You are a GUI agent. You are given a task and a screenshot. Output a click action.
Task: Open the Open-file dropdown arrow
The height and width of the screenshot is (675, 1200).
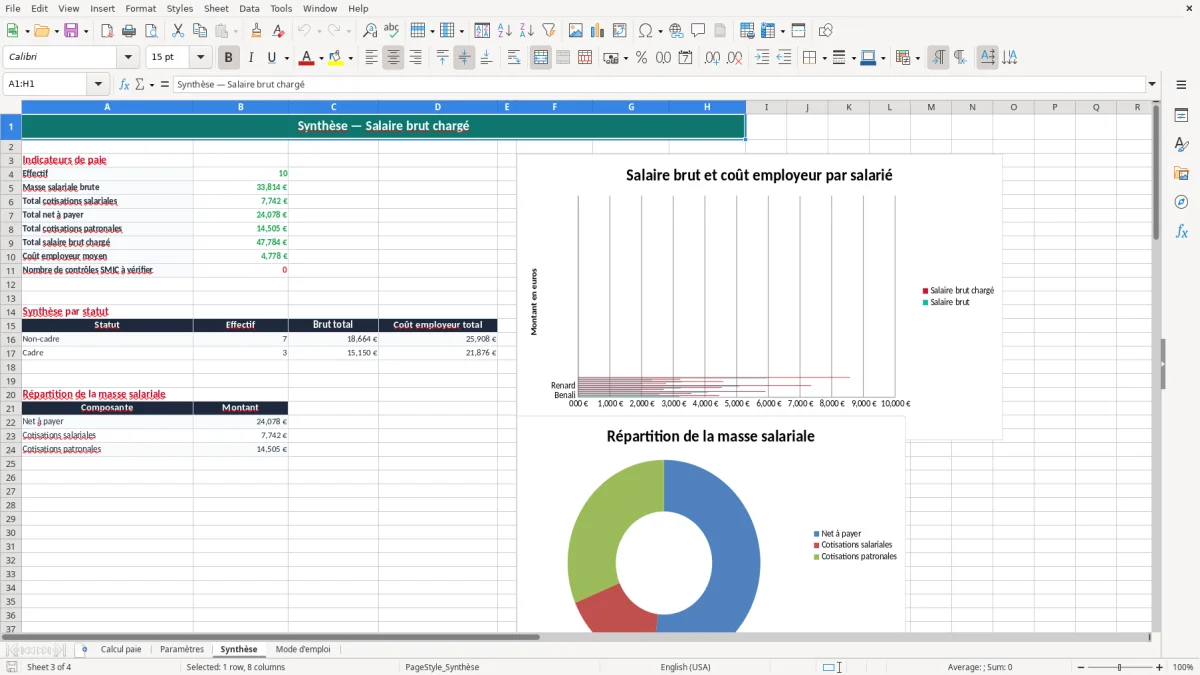56,31
